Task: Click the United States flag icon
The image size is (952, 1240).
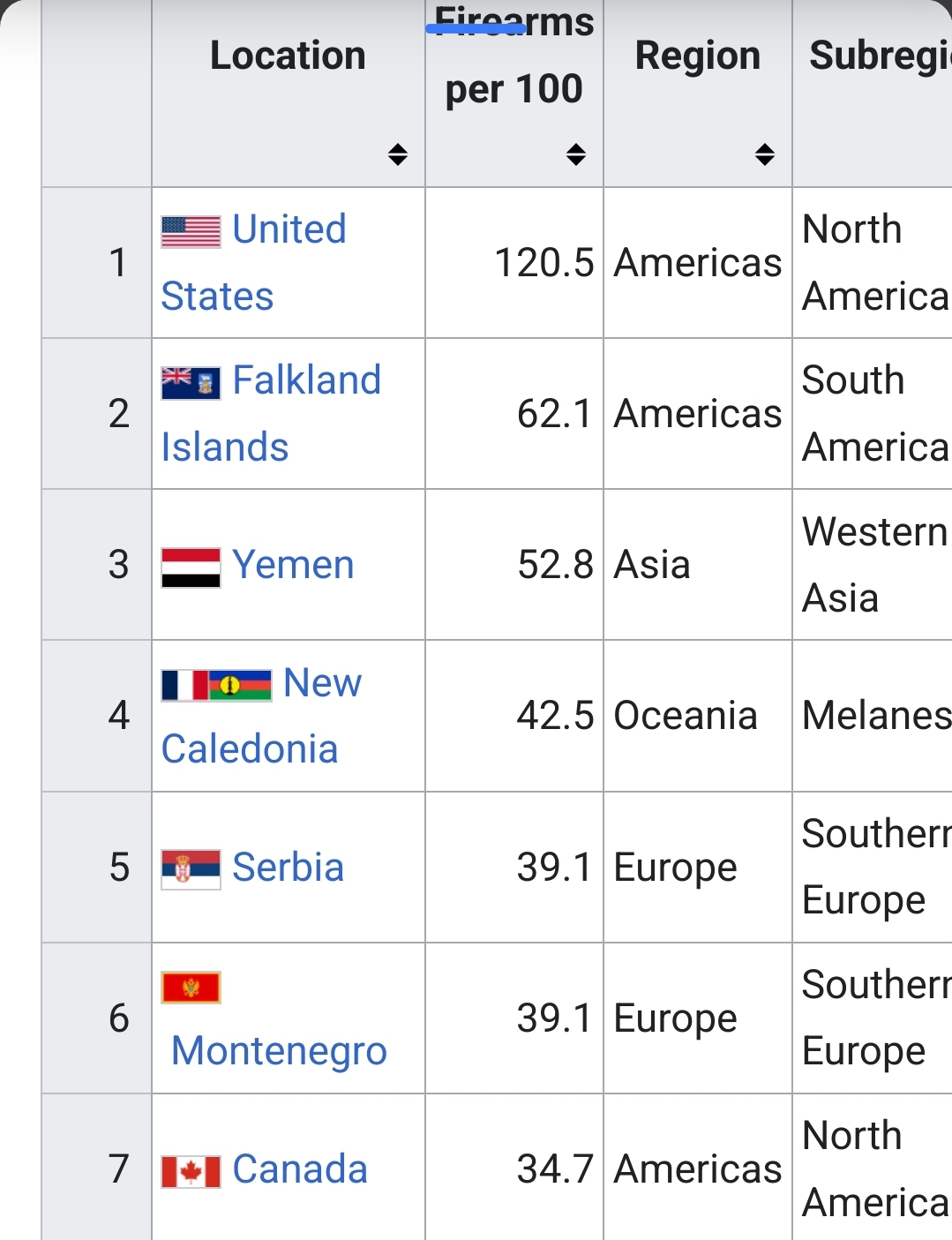Action: coord(191,232)
